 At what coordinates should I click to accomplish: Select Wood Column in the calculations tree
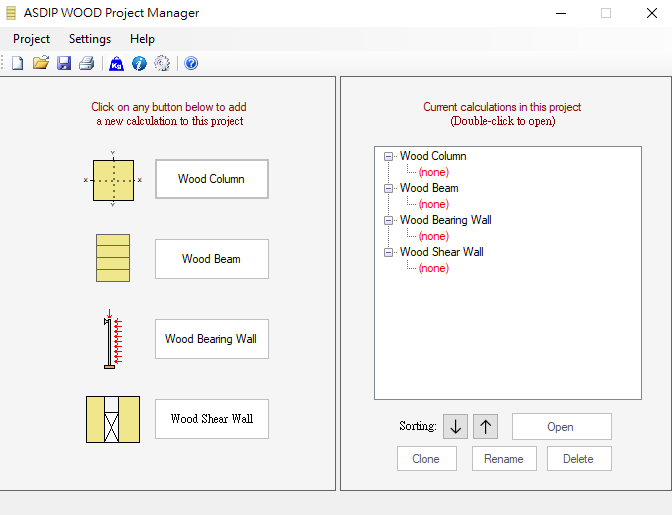(433, 156)
